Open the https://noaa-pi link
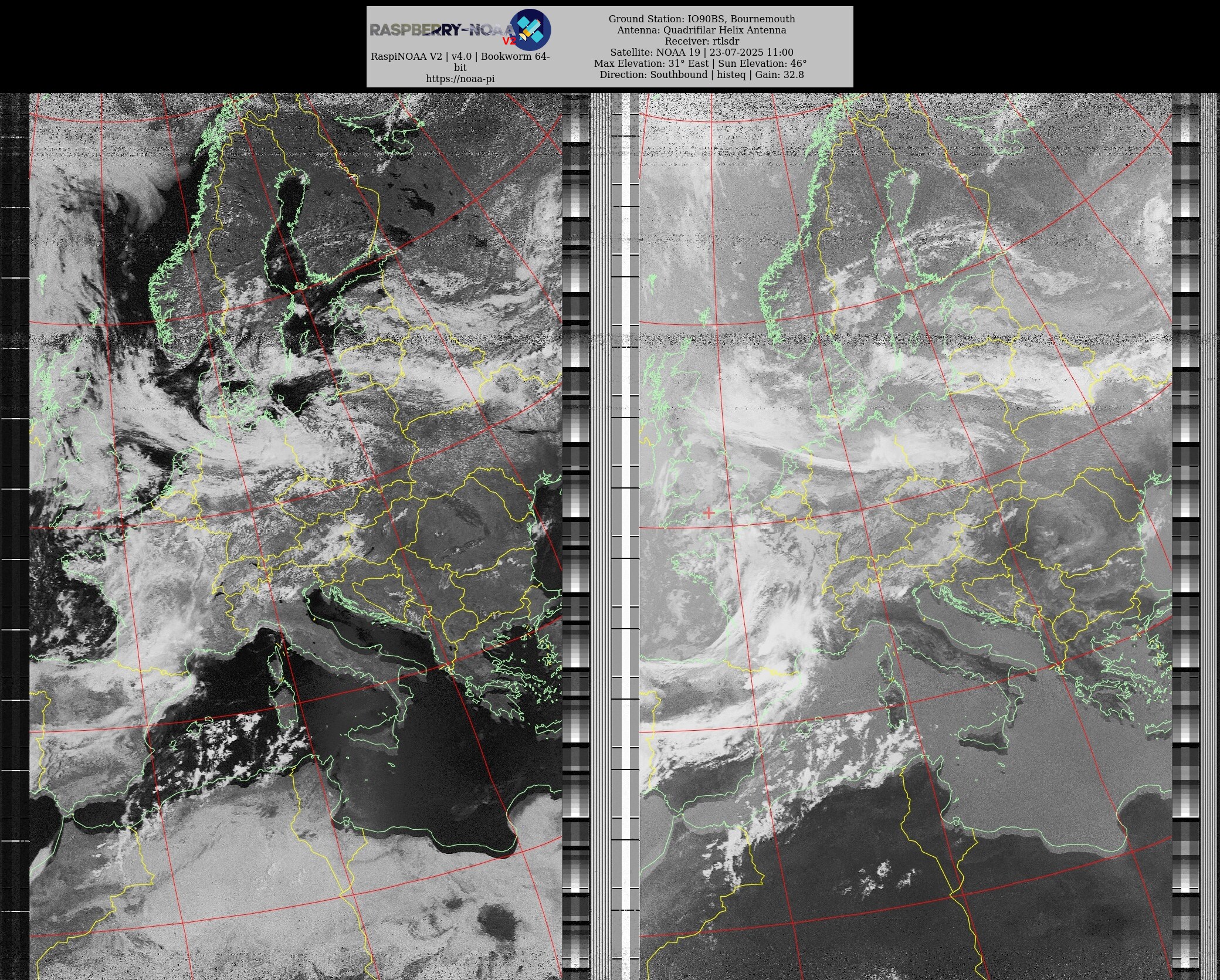Image resolution: width=1220 pixels, height=980 pixels. 460,79
